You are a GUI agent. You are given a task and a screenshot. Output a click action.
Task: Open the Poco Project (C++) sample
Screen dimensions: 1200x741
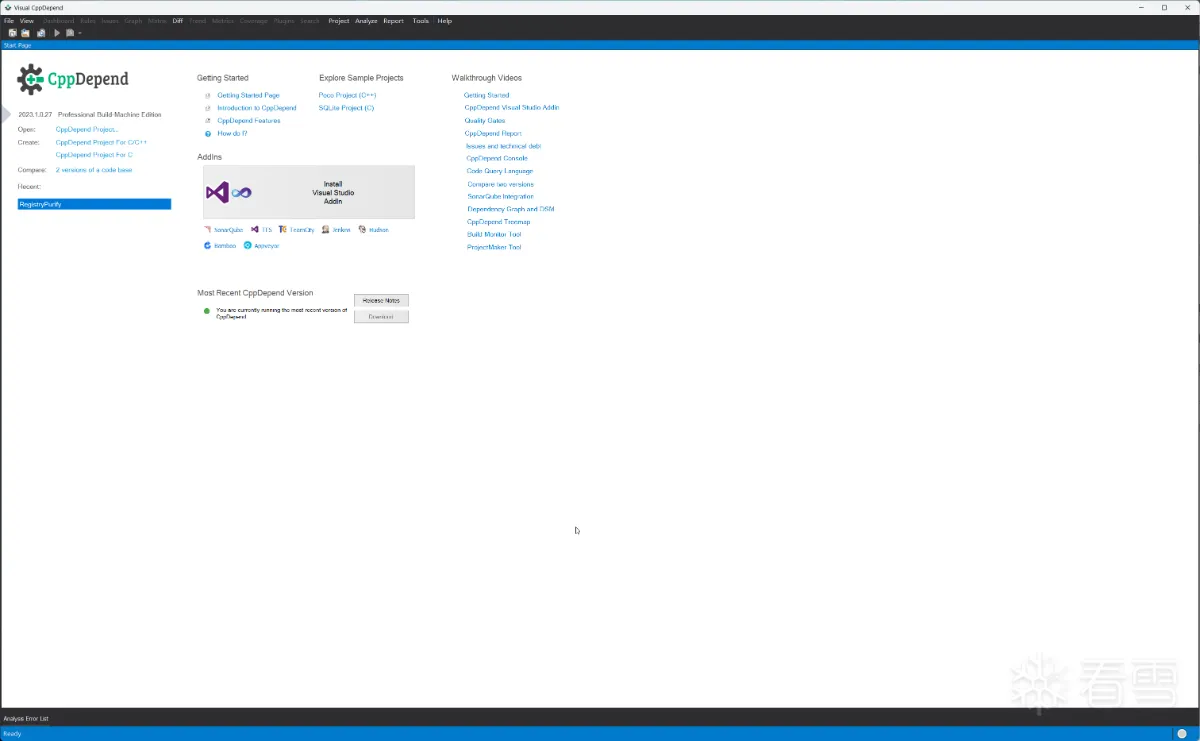[347, 95]
